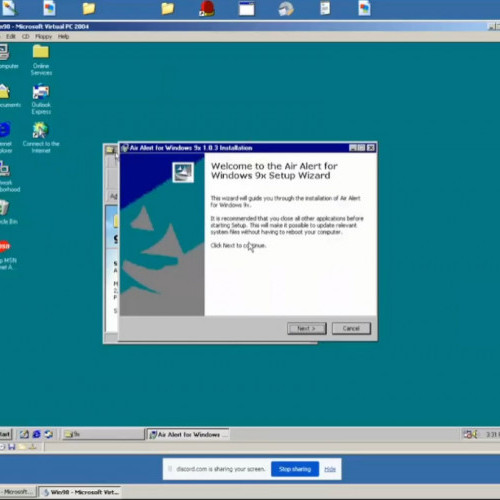Screen dimensions: 500x500
Task: Switch to 9x folder taskbar button
Action: [103, 434]
